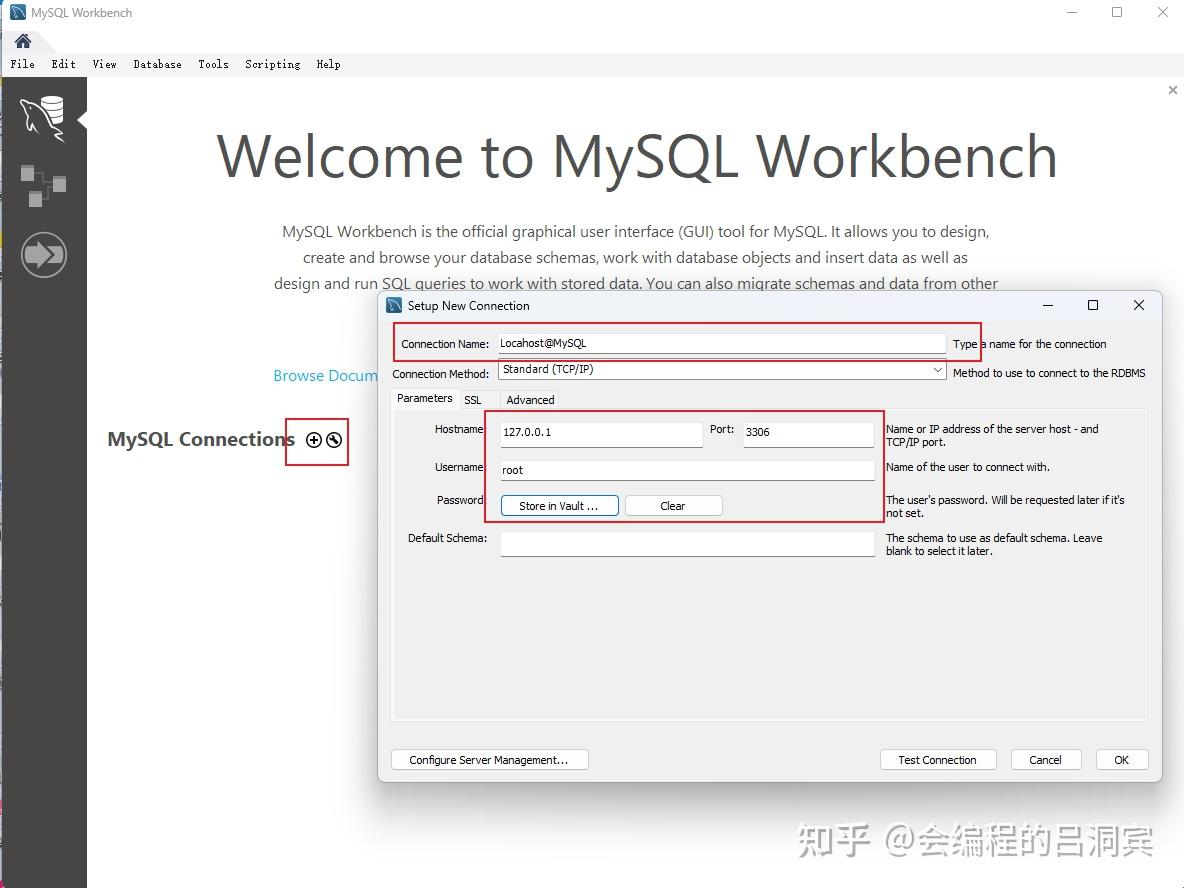Click the Default Schema input field

pyautogui.click(x=688, y=544)
